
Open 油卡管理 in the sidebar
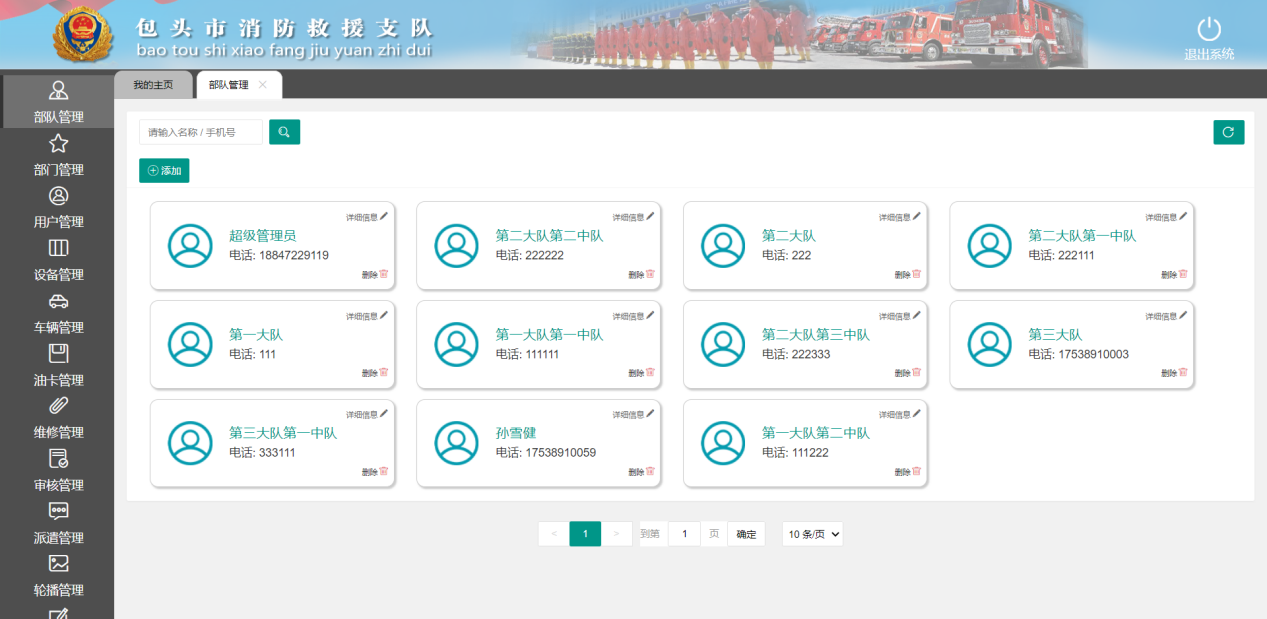(58, 366)
